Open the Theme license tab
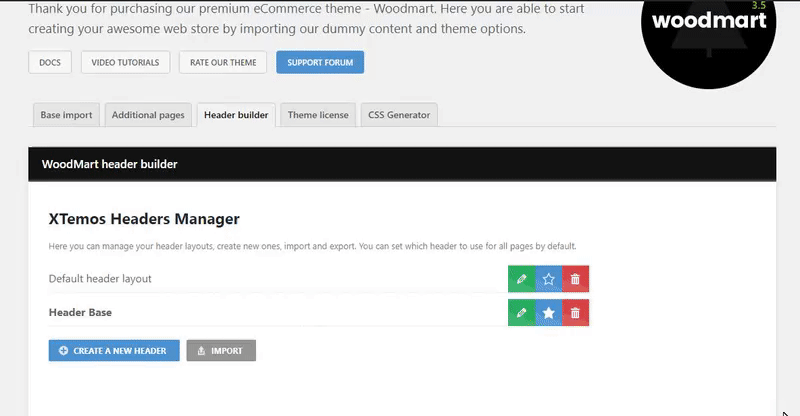The image size is (800, 416). pyautogui.click(x=318, y=115)
